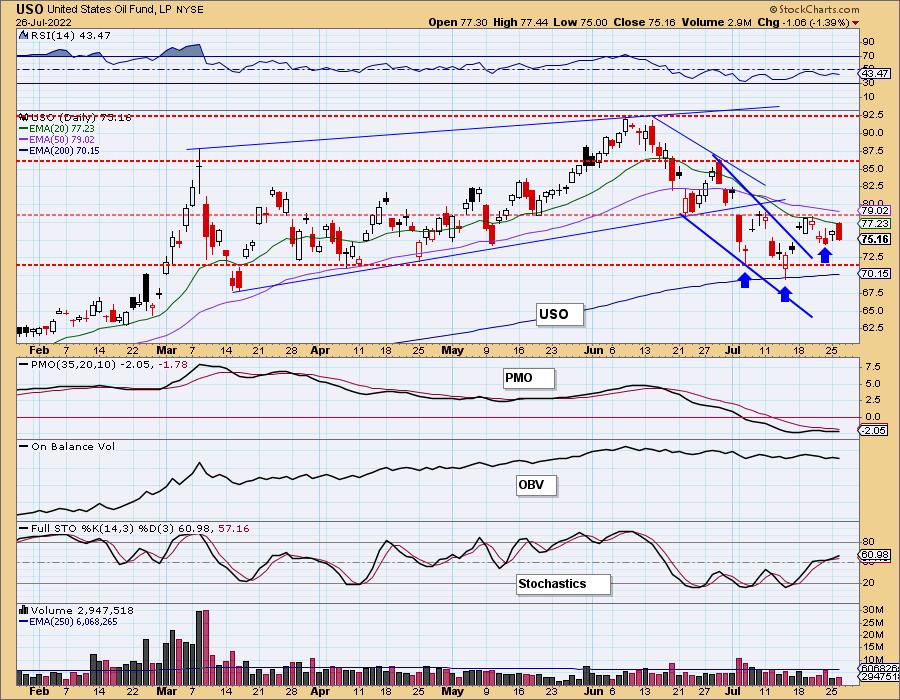Click the Jul label under the price chart
Screen dimensions: 900x700
coord(733,350)
